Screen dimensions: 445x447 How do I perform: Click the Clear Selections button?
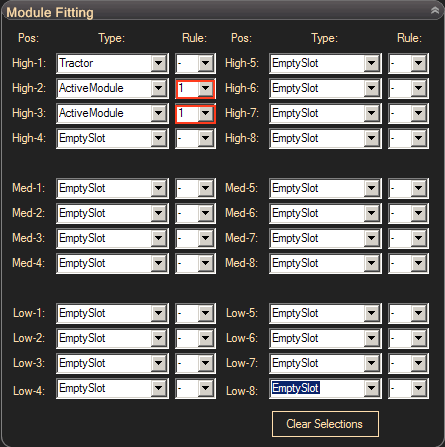[325, 424]
